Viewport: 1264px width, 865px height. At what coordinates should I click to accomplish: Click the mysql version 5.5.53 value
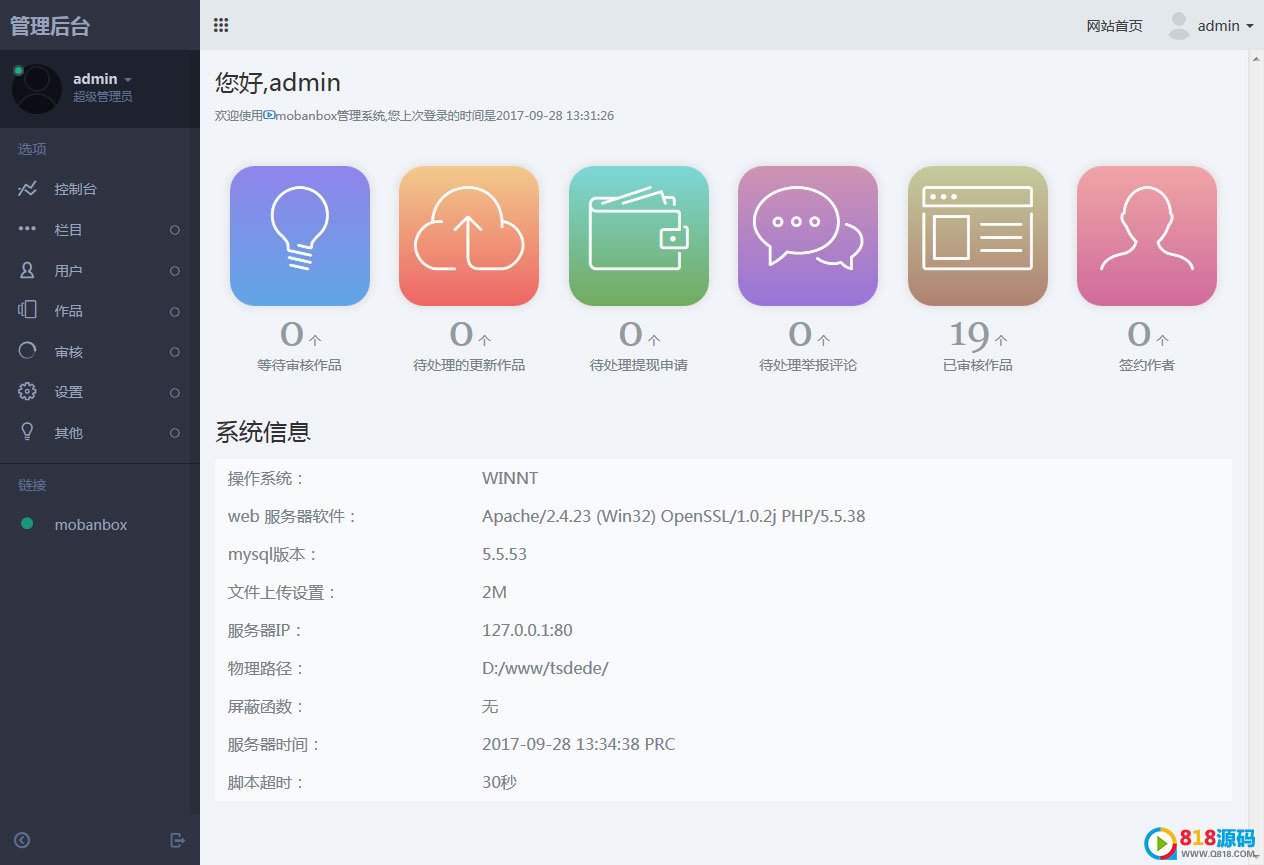(504, 554)
